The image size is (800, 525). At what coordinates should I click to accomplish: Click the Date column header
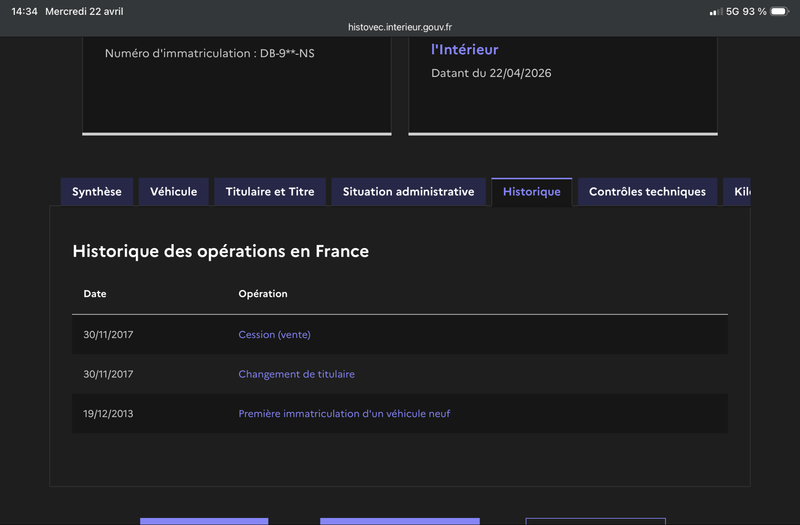(x=95, y=294)
